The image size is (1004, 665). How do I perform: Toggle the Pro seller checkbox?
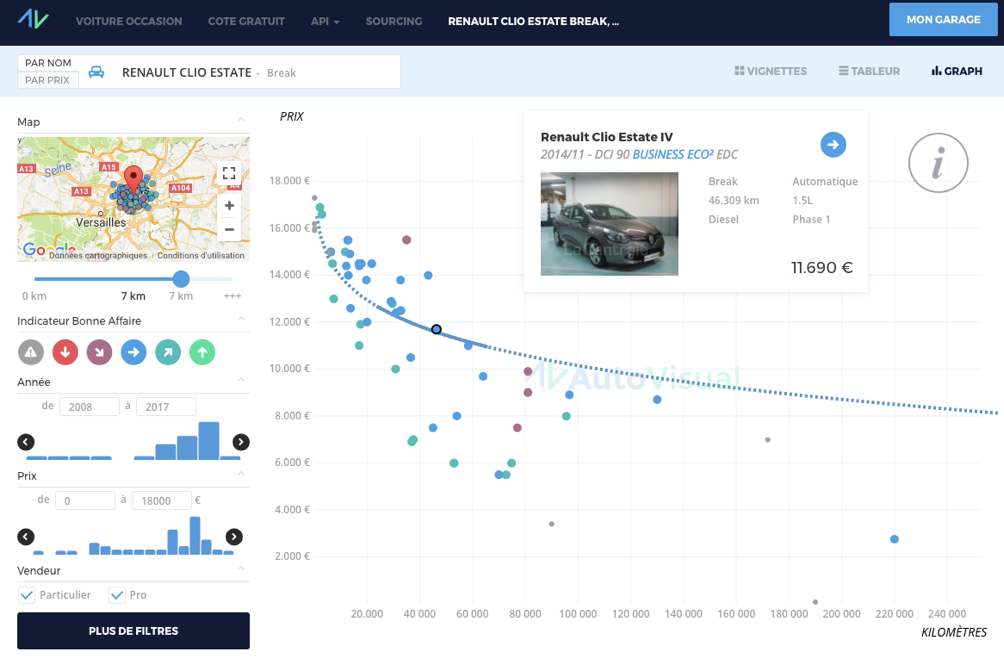click(x=117, y=595)
